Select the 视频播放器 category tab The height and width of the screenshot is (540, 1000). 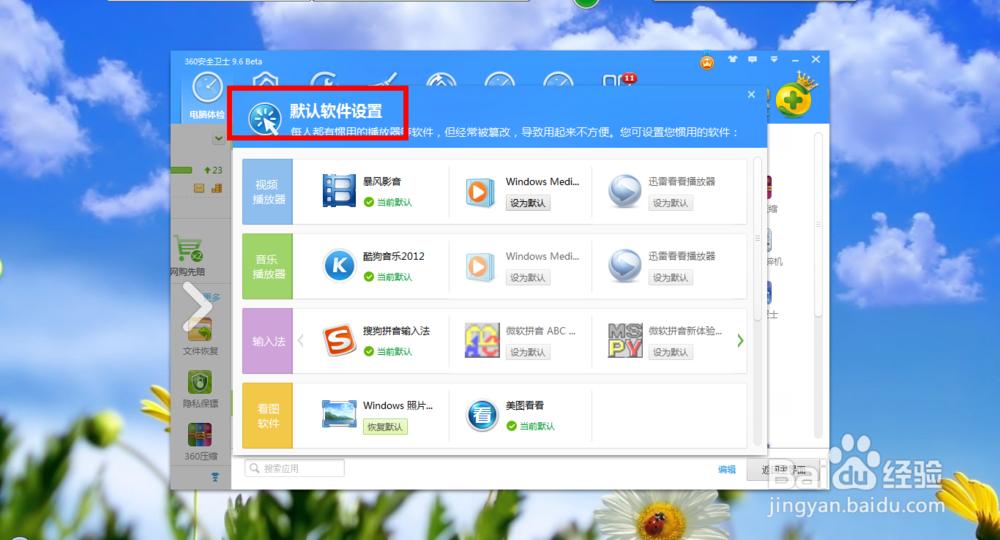(x=267, y=191)
